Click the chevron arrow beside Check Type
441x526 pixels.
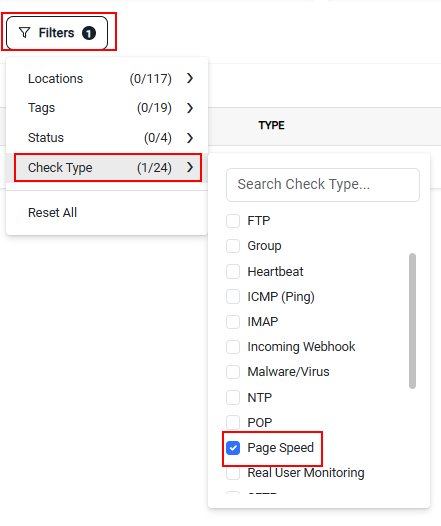click(190, 167)
